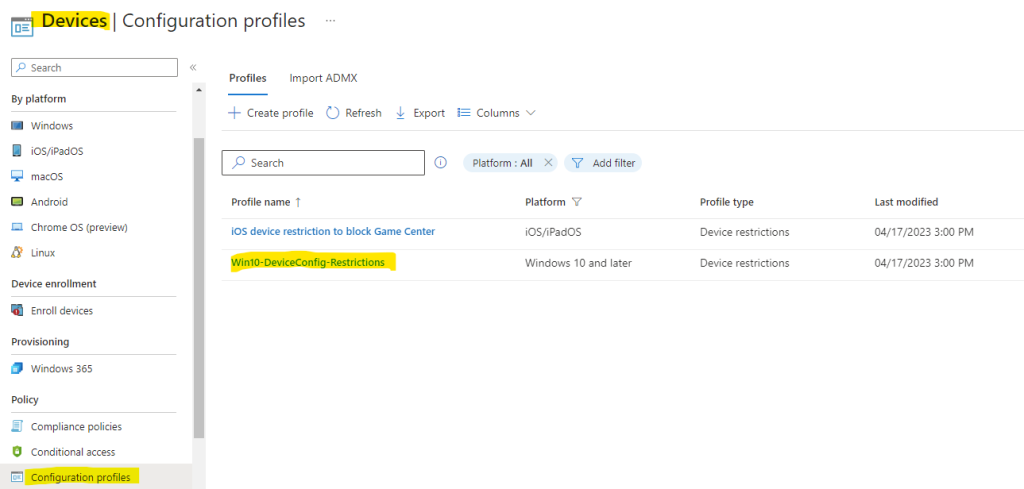
Task: Click Add filter button
Action: tap(603, 163)
